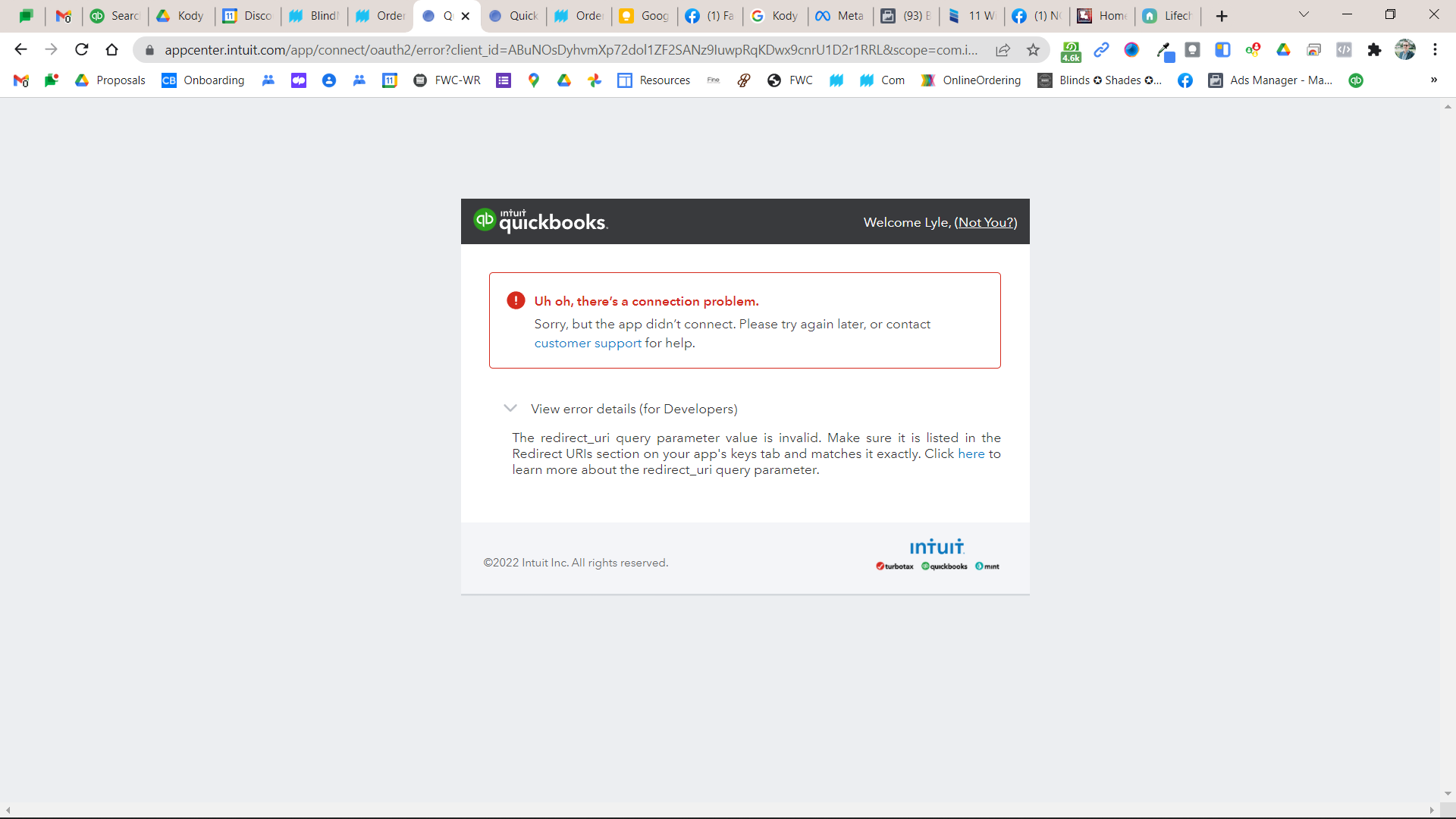Switch to the Lifechurch tab
Viewport: 1456px width, 819px height.
(x=1168, y=16)
